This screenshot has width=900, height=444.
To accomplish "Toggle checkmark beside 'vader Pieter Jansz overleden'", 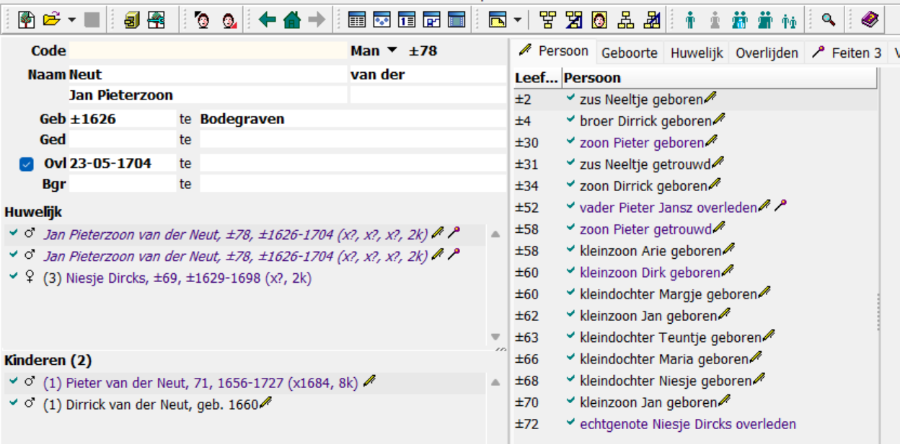I will (570, 206).
